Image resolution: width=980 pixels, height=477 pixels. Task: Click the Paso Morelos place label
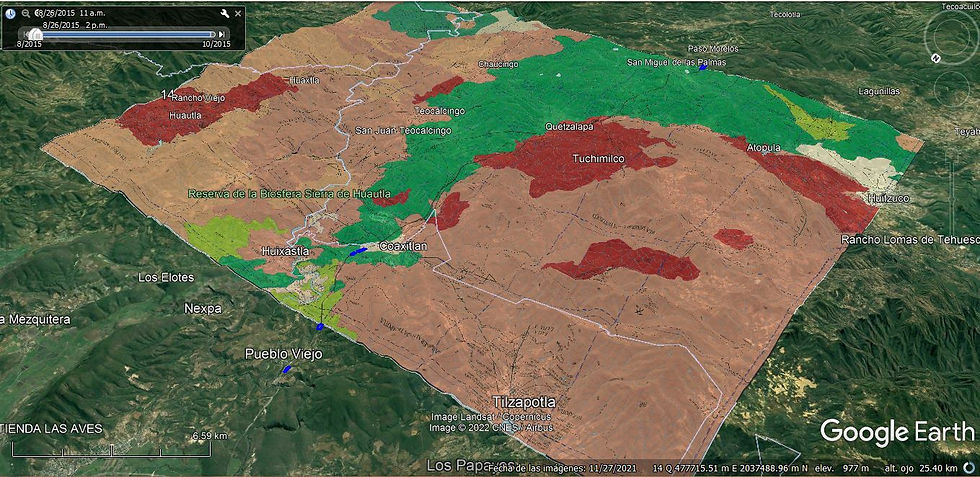point(713,48)
